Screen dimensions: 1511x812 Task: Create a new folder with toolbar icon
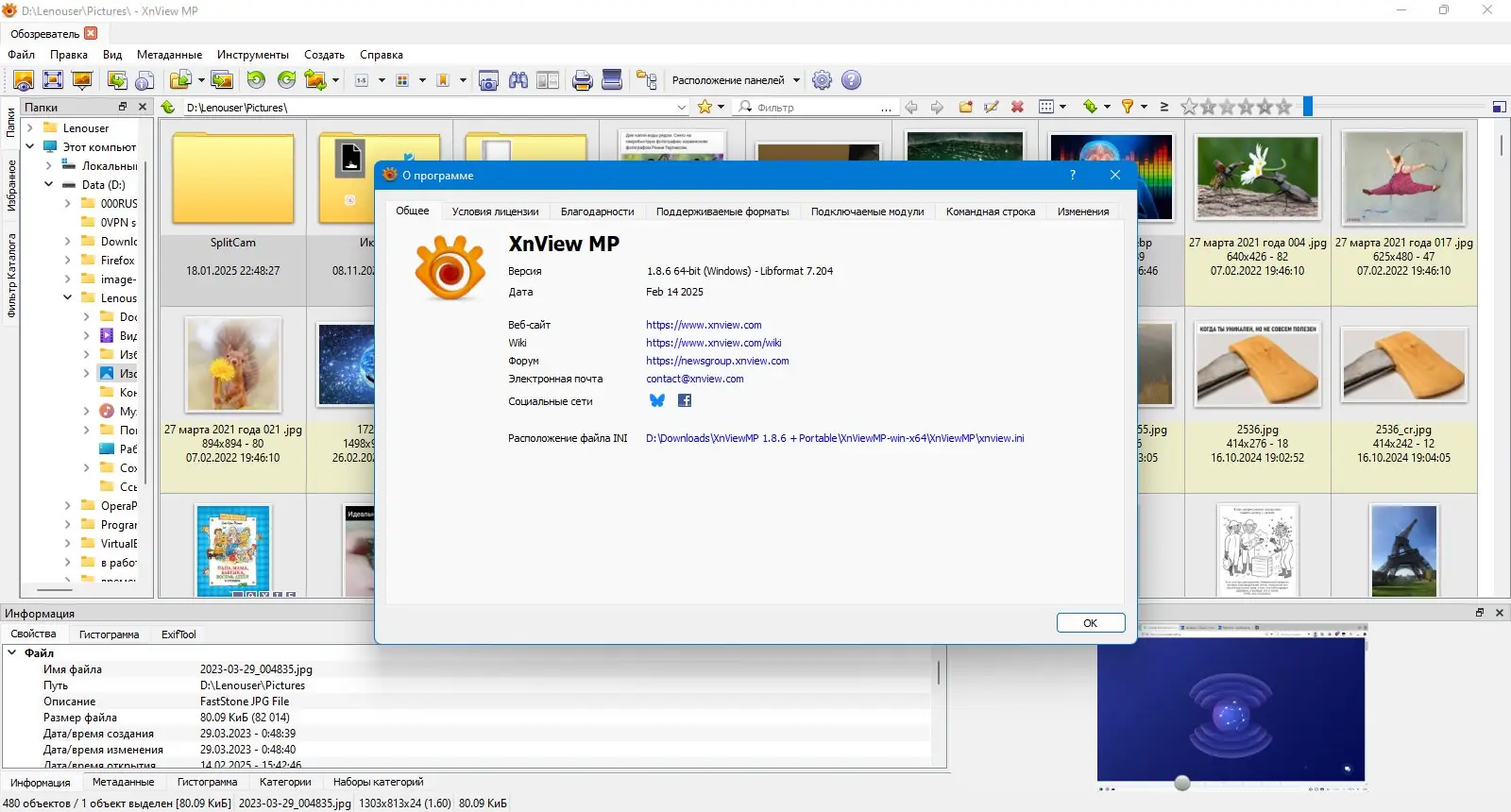965,108
